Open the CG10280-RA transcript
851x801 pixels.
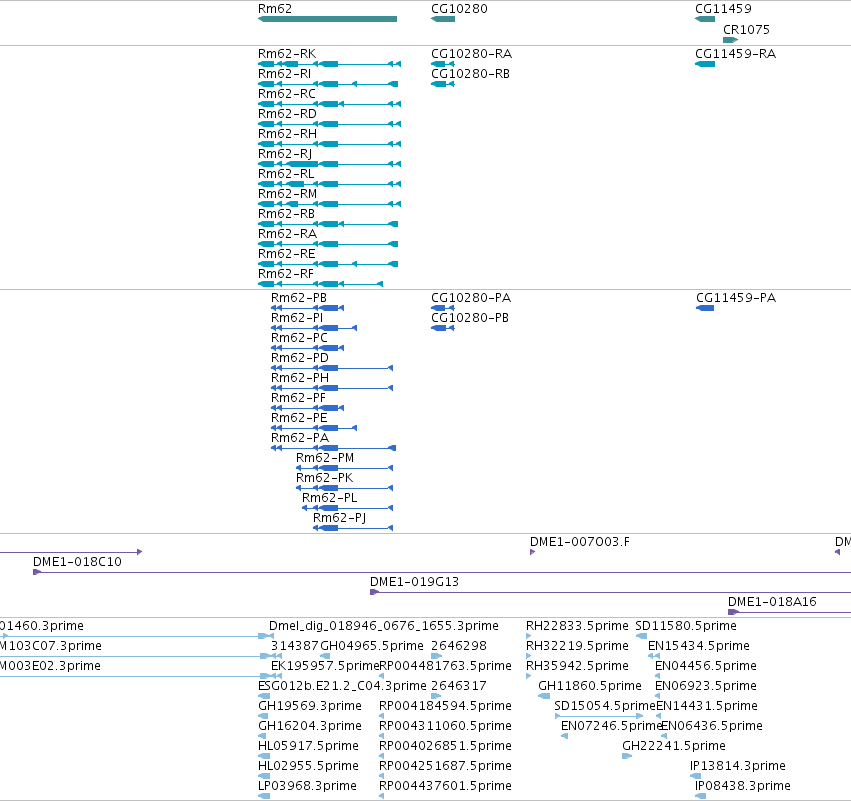click(x=443, y=64)
